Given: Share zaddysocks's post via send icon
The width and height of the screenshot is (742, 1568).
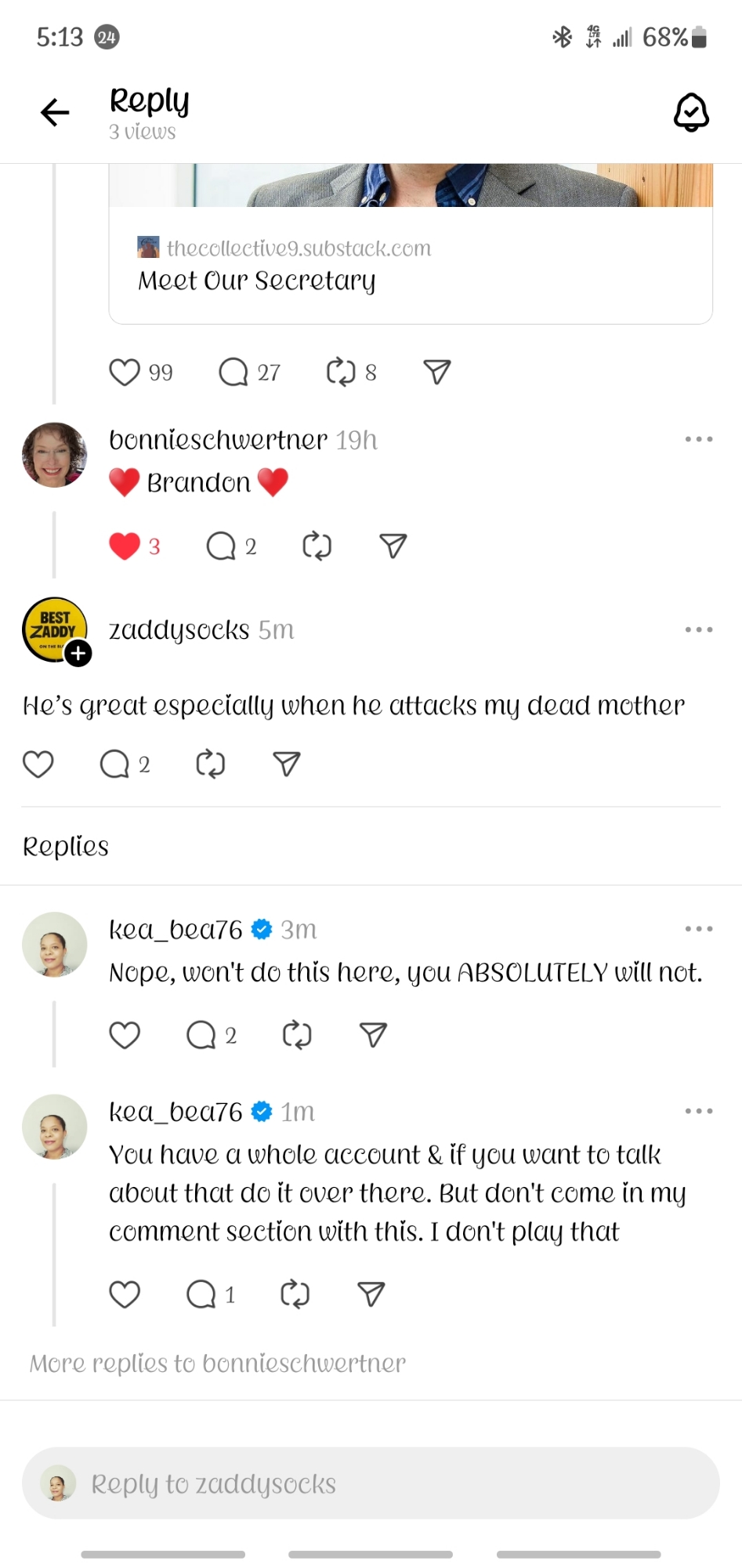Looking at the screenshot, I should click(287, 764).
